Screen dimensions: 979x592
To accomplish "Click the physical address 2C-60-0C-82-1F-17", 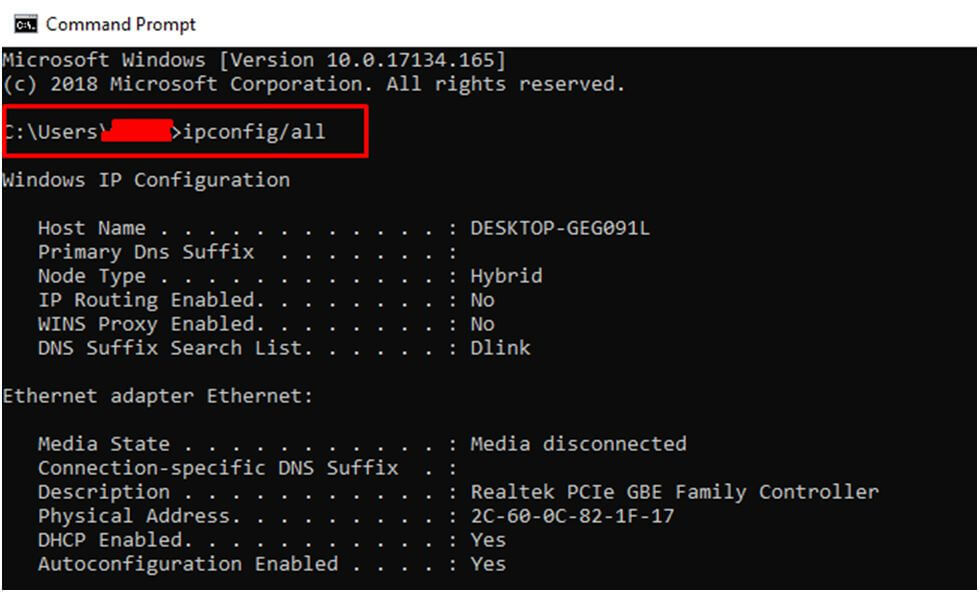I will pyautogui.click(x=572, y=516).
